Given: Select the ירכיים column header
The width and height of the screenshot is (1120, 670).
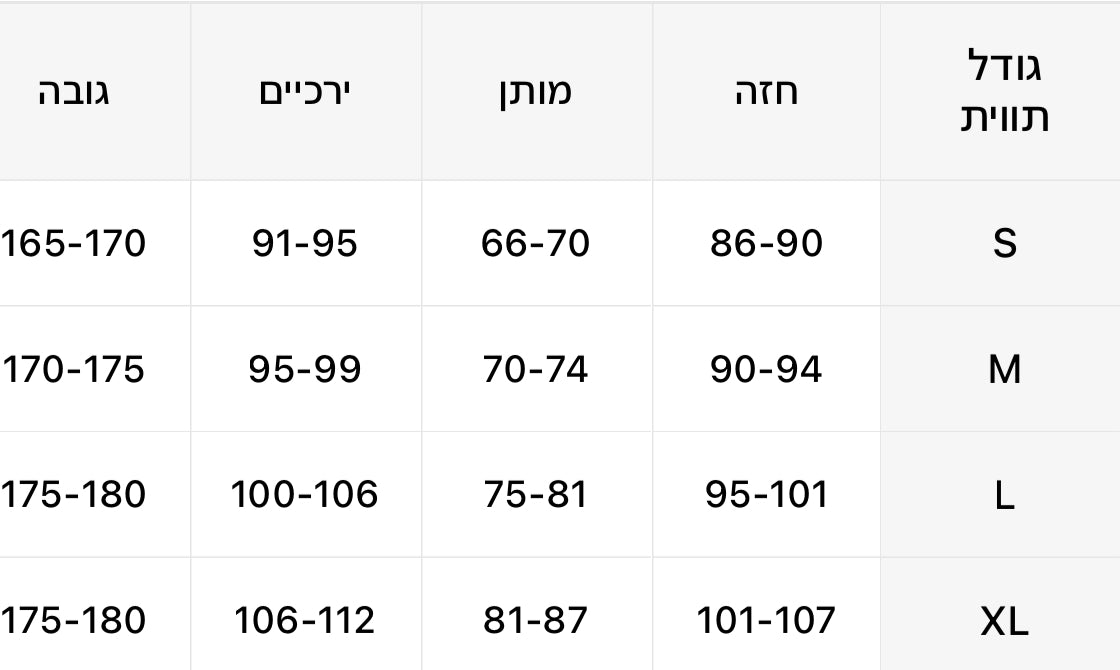Looking at the screenshot, I should [x=305, y=92].
